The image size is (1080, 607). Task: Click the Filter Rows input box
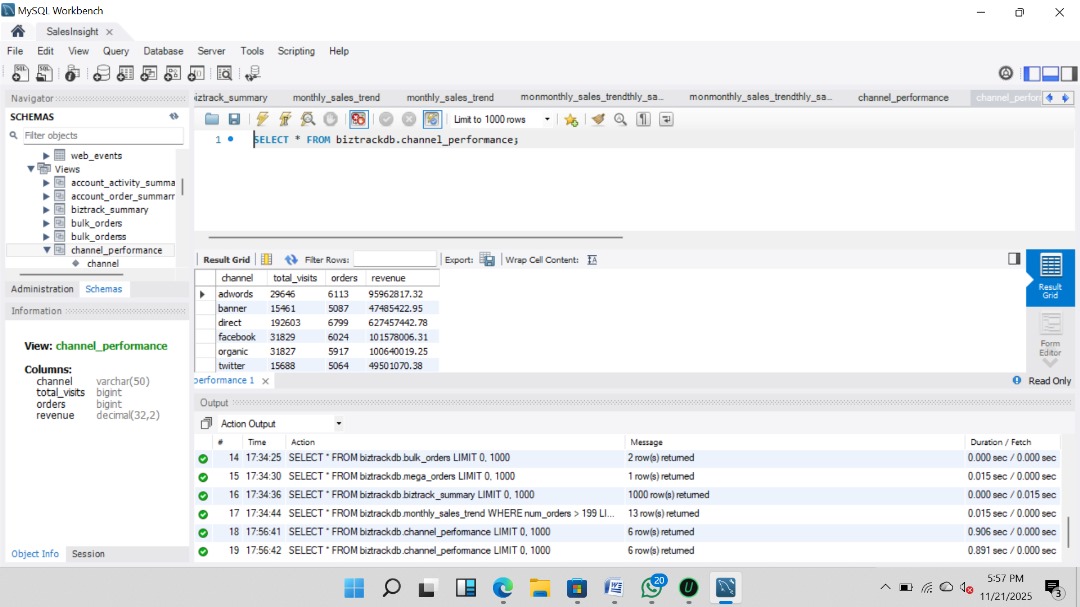click(395, 260)
